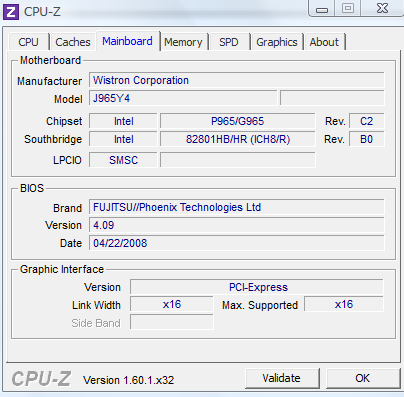Screen dimensions: 404x397
Task: Select the Mainboard tab
Action: click(128, 41)
